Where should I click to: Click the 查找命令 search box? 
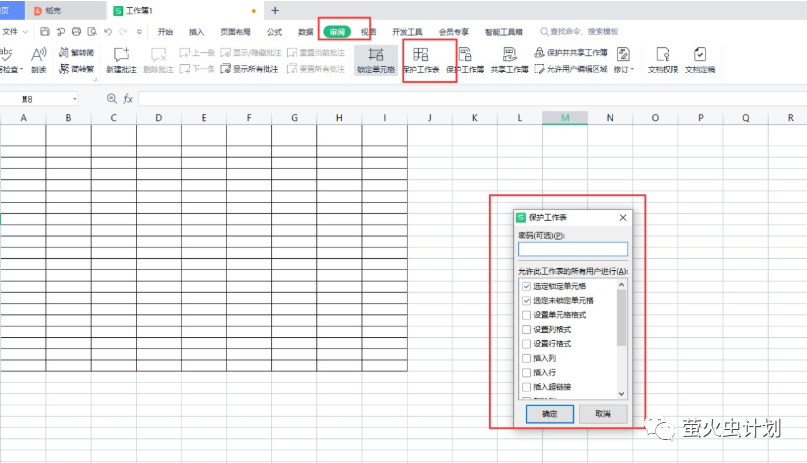579,32
